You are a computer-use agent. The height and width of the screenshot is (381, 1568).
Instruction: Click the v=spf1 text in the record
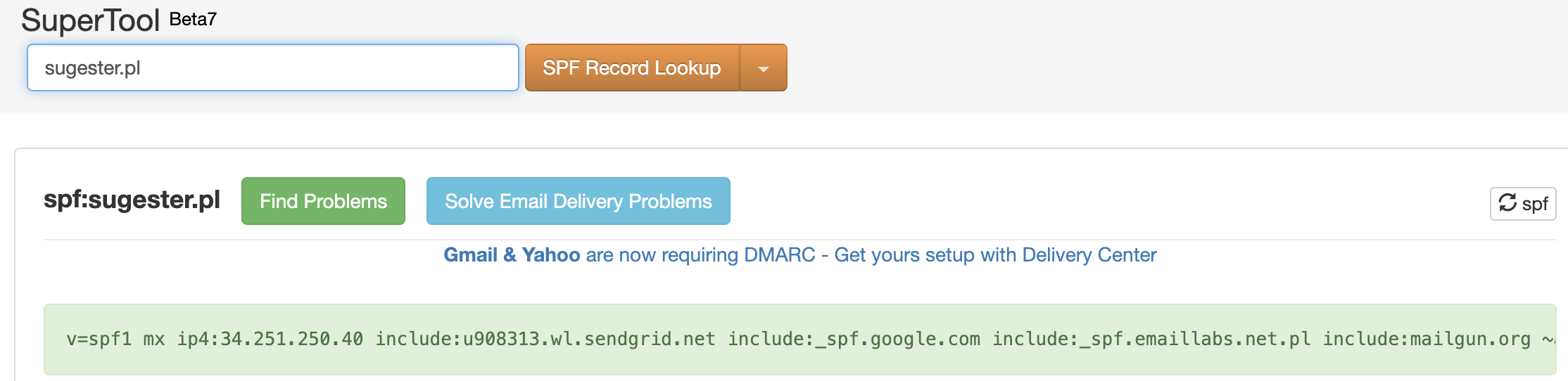tap(99, 340)
